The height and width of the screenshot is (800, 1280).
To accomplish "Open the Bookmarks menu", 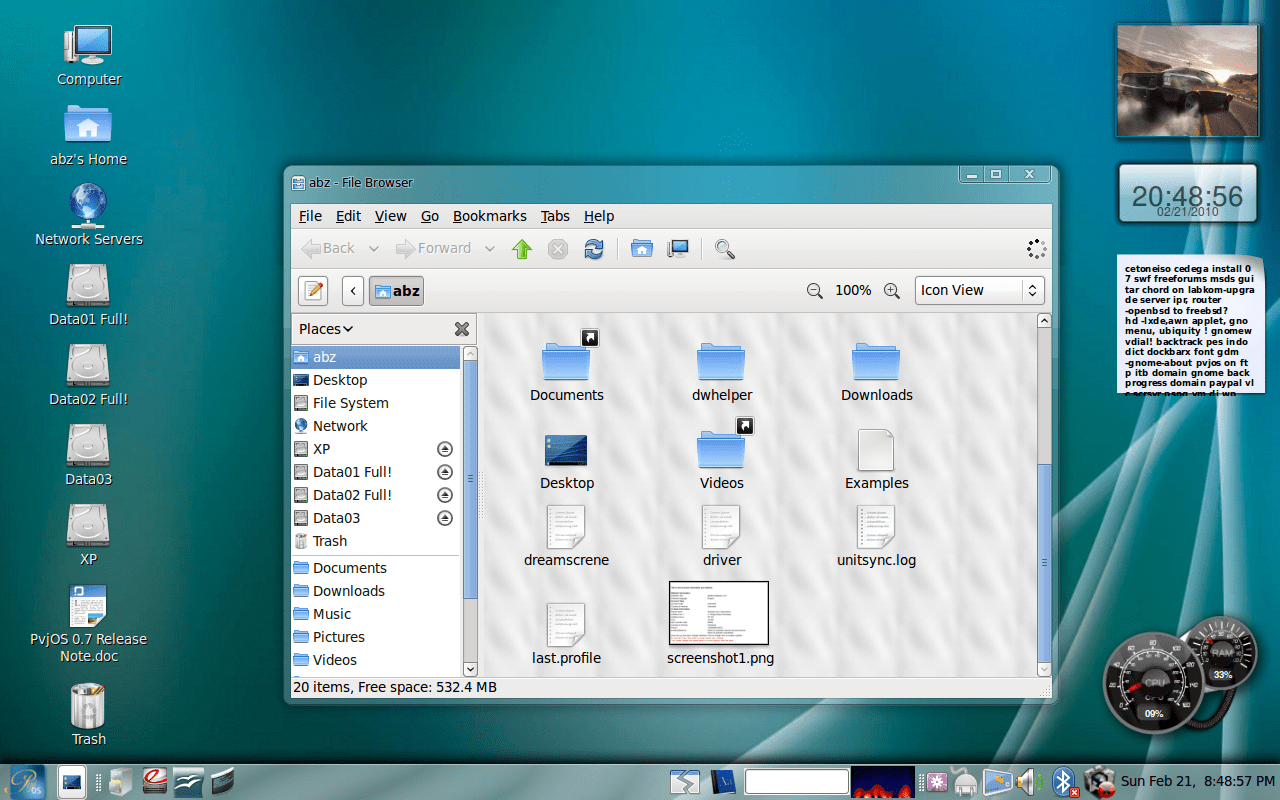I will coord(489,216).
